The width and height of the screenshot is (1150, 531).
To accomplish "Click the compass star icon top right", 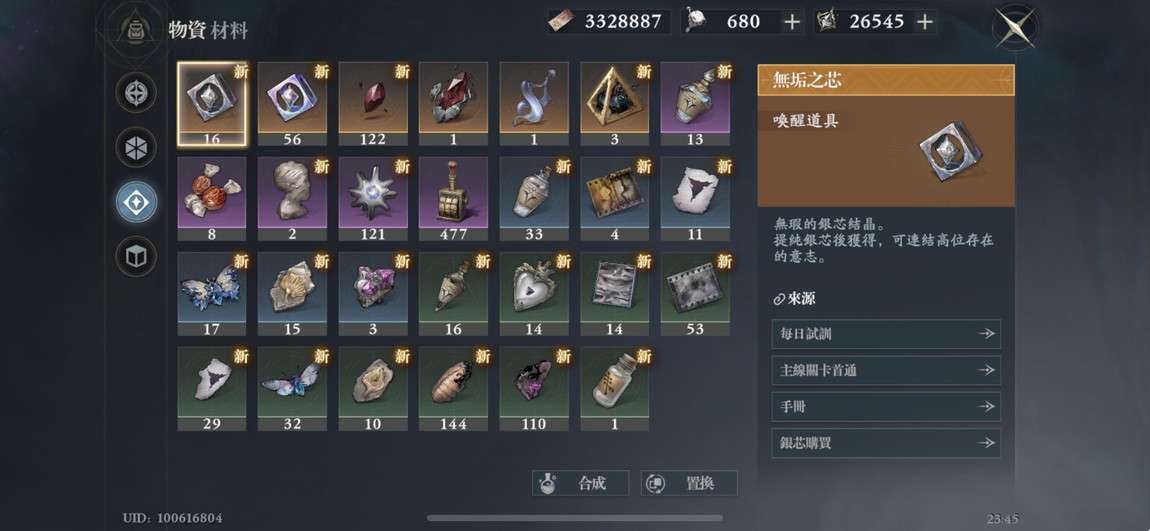I will point(1015,28).
